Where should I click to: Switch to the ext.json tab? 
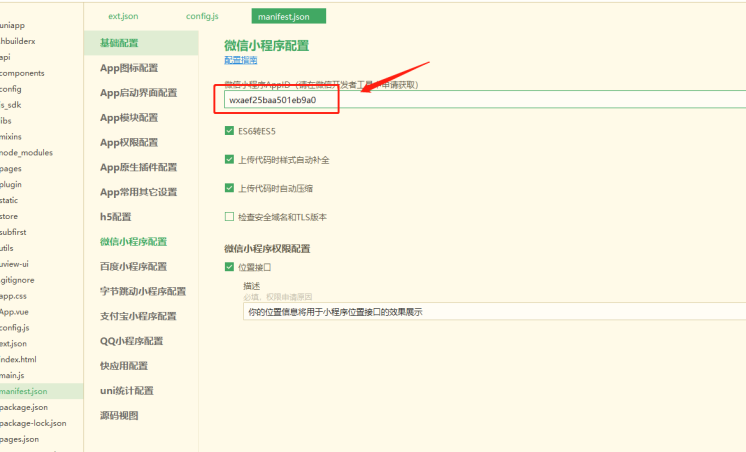(x=123, y=16)
